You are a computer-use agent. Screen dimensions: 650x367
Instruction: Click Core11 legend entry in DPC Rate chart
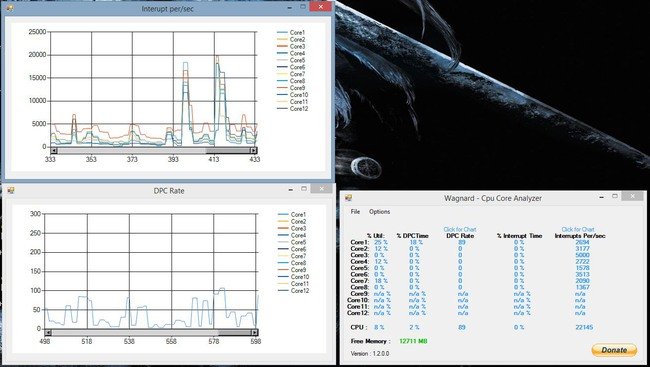click(x=293, y=284)
